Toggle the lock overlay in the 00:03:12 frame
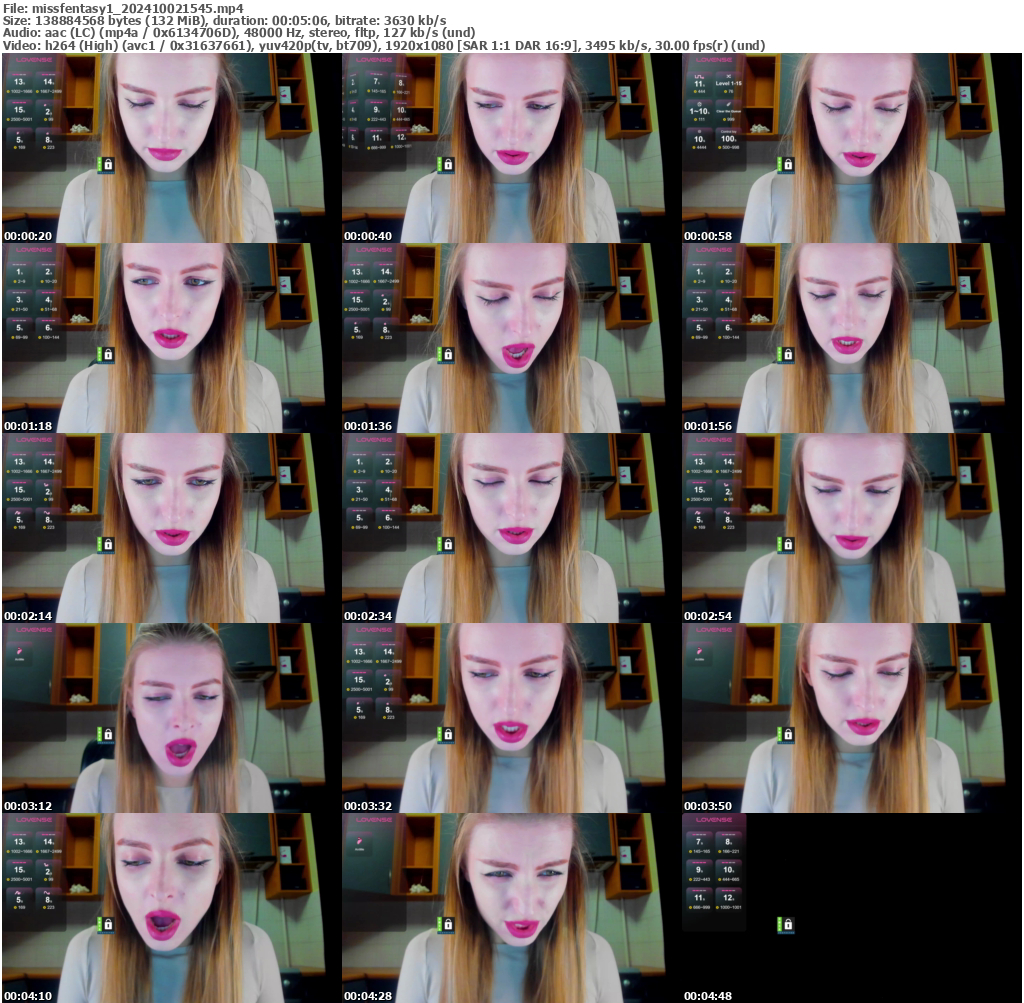Viewport: 1024px width, 1003px height. 108,735
